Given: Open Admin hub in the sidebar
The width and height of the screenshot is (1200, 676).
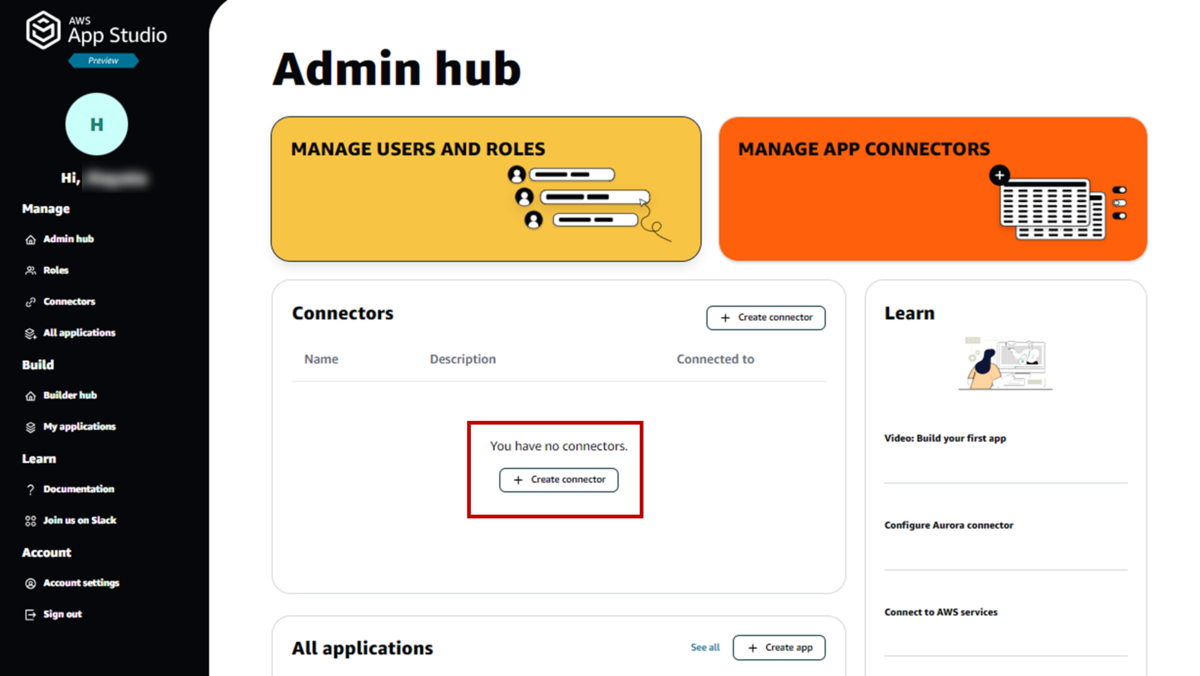Looking at the screenshot, I should click(68, 239).
